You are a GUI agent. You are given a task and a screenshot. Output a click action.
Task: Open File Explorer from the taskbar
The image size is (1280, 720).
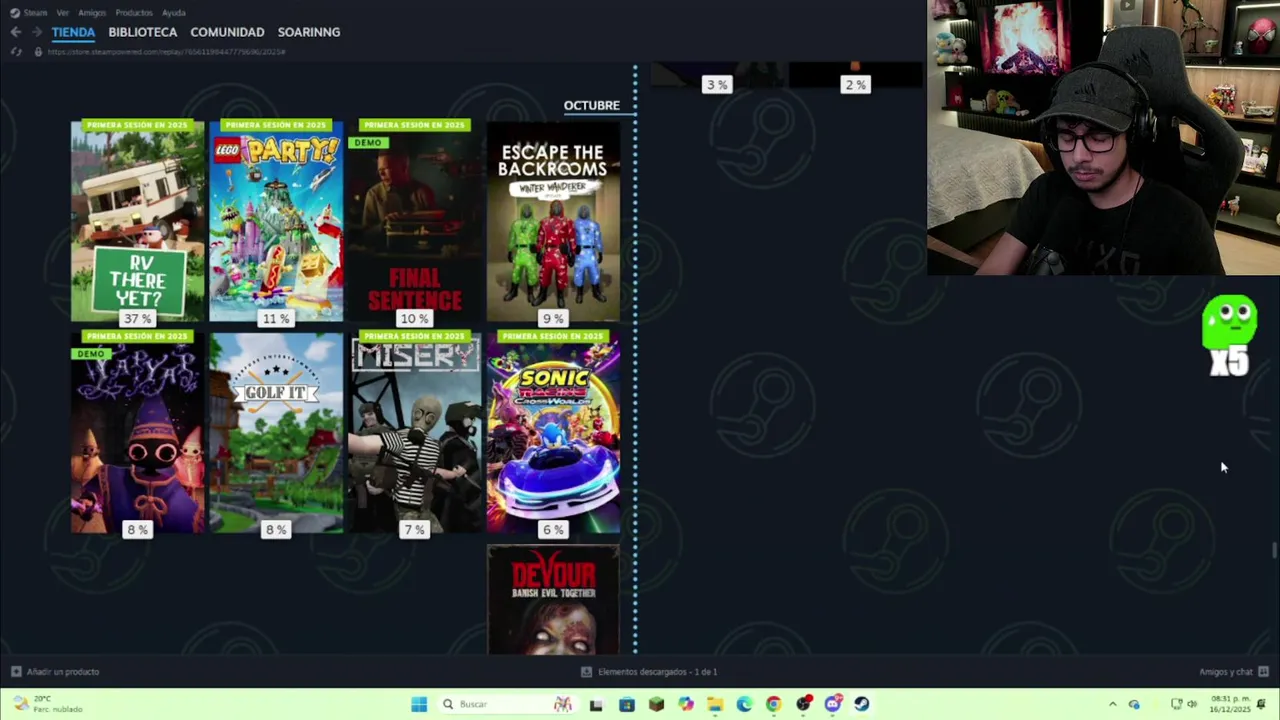(715, 704)
